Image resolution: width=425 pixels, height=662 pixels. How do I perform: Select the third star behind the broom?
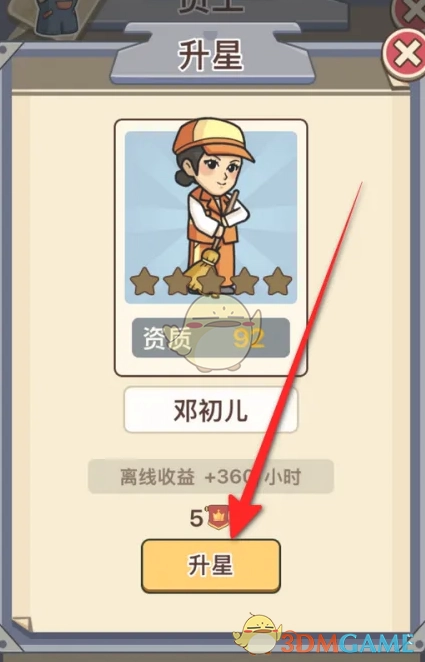click(211, 281)
